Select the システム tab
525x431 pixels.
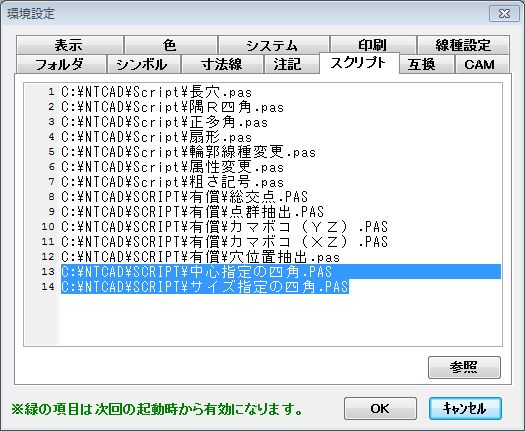(273, 45)
